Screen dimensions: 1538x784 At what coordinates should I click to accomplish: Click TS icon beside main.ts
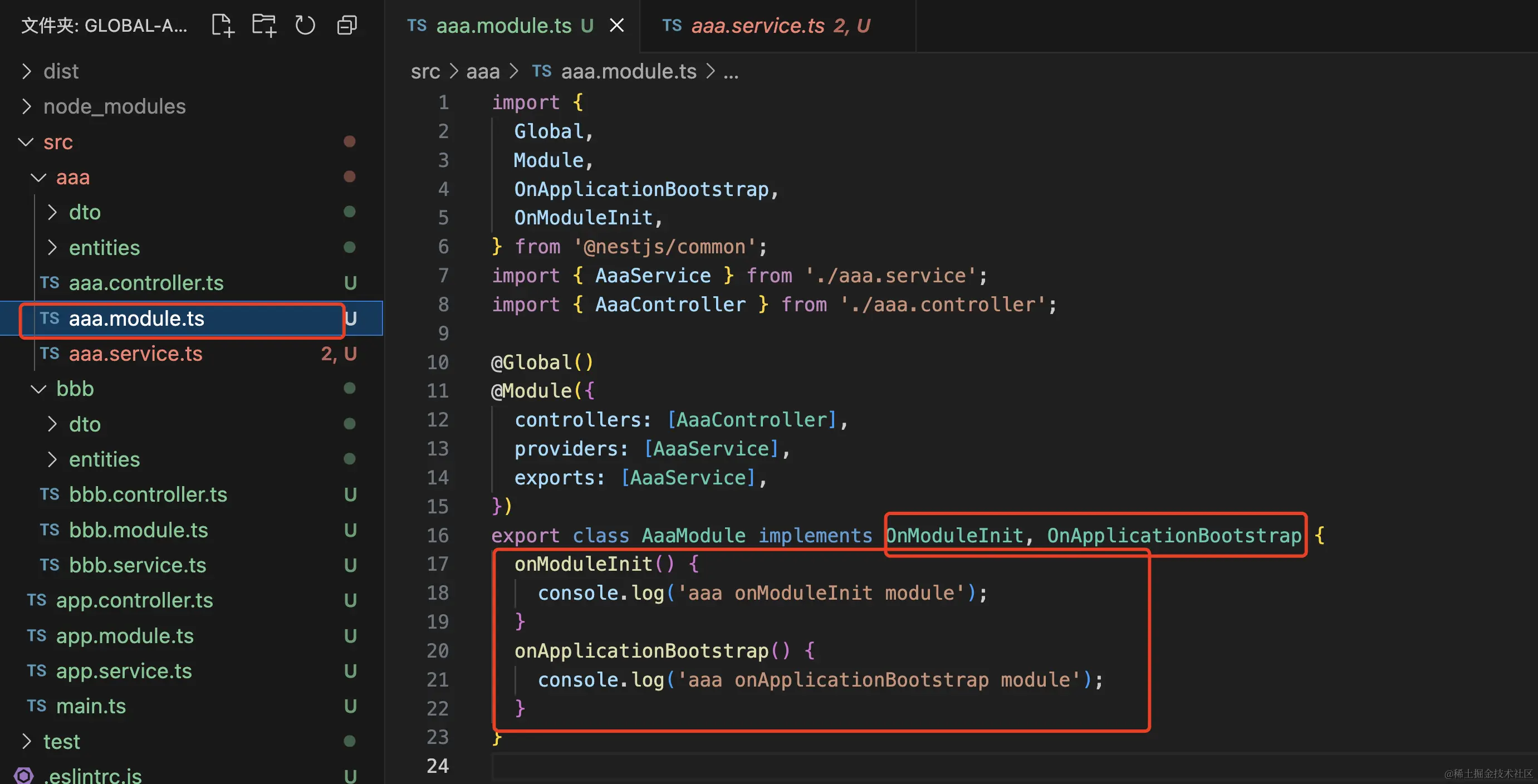tap(36, 706)
